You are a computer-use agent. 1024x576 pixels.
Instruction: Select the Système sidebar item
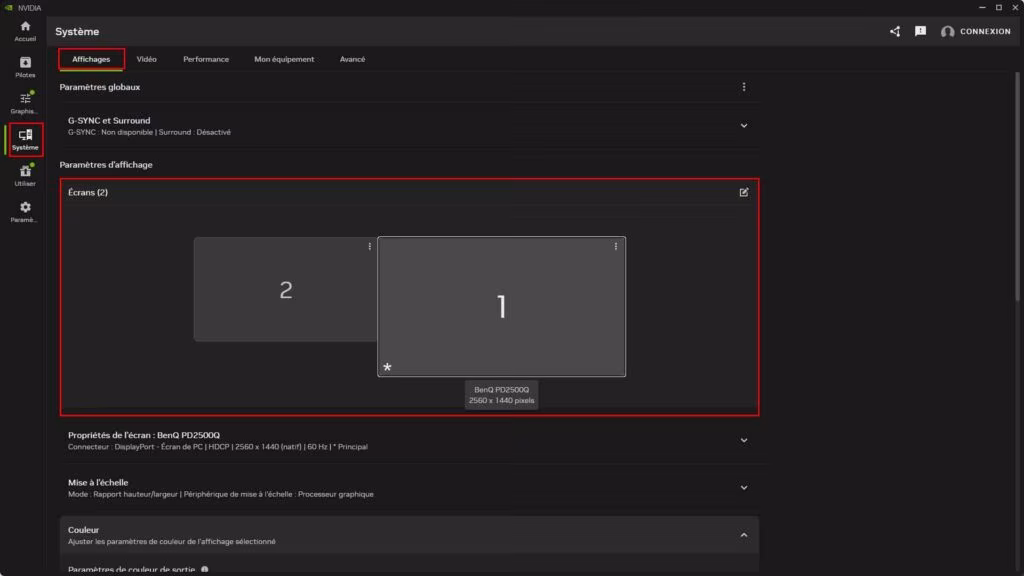coord(25,139)
